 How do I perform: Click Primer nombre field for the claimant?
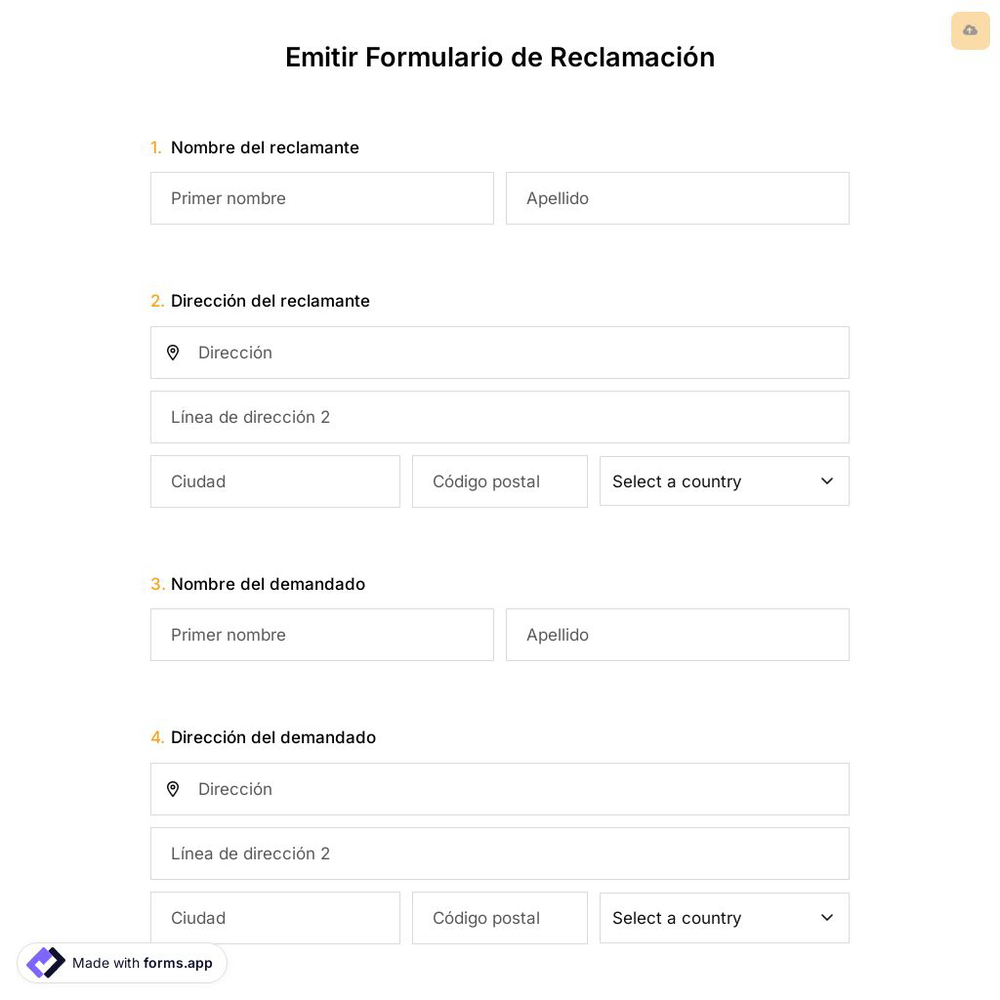coord(322,198)
